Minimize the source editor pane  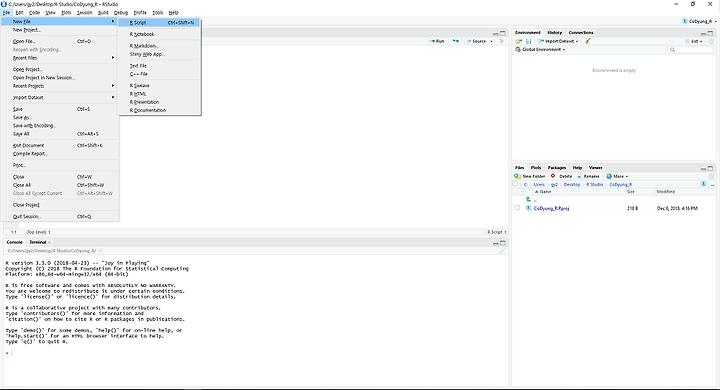[x=495, y=34]
